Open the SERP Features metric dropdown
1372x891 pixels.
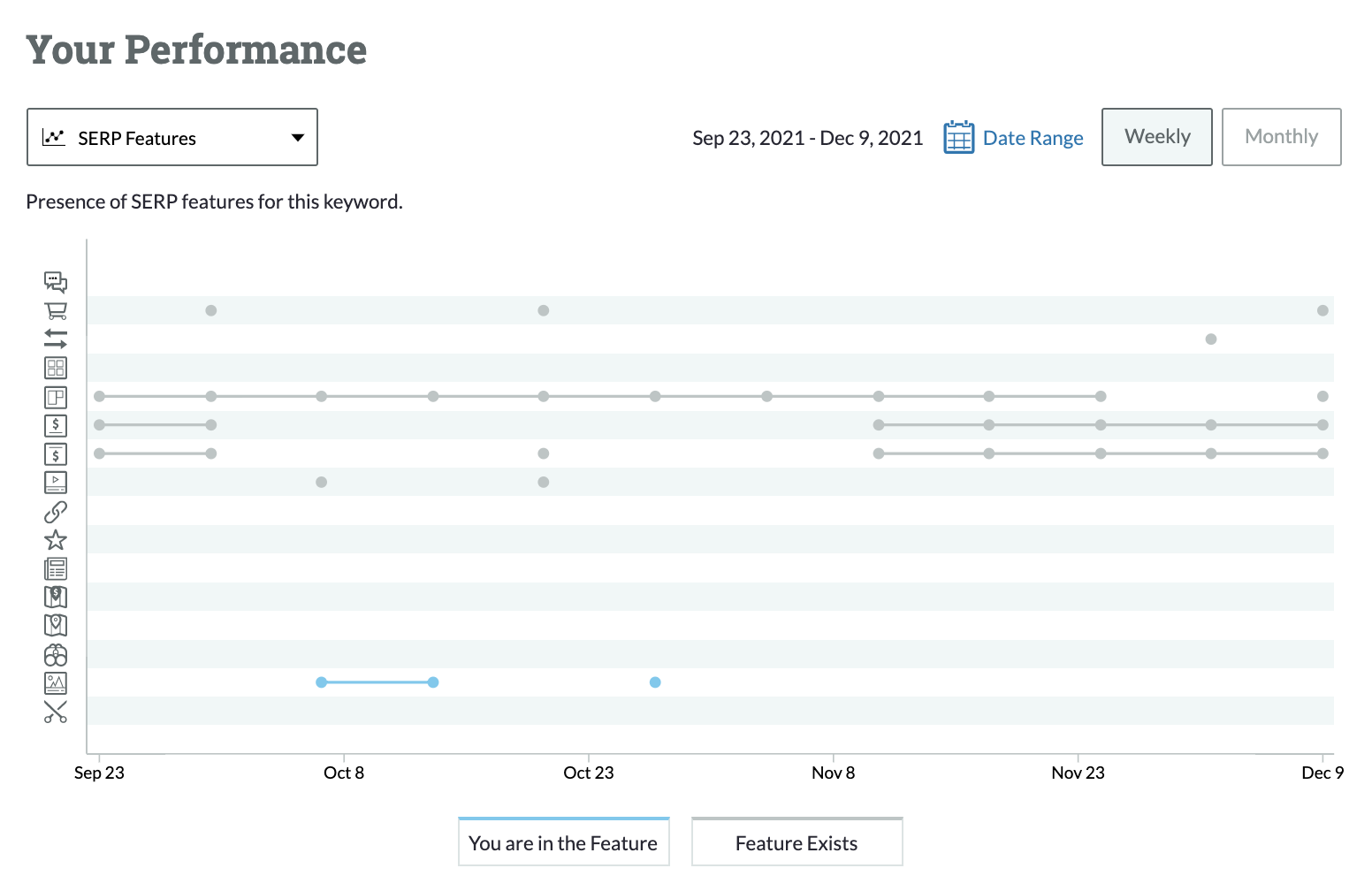(x=171, y=138)
